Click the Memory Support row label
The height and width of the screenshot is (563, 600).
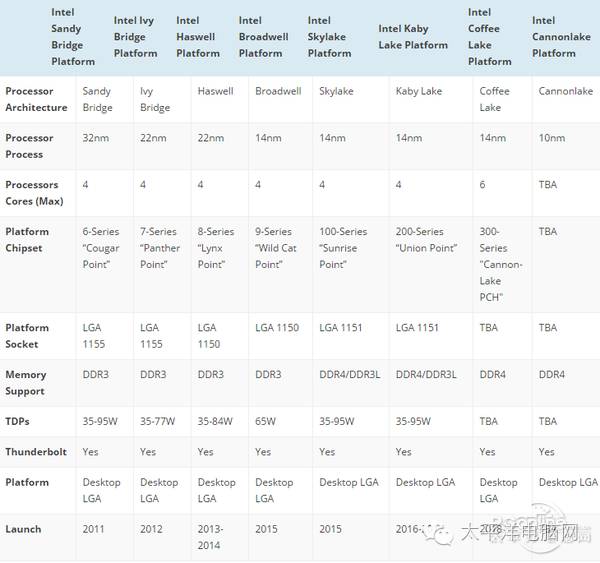(26, 383)
